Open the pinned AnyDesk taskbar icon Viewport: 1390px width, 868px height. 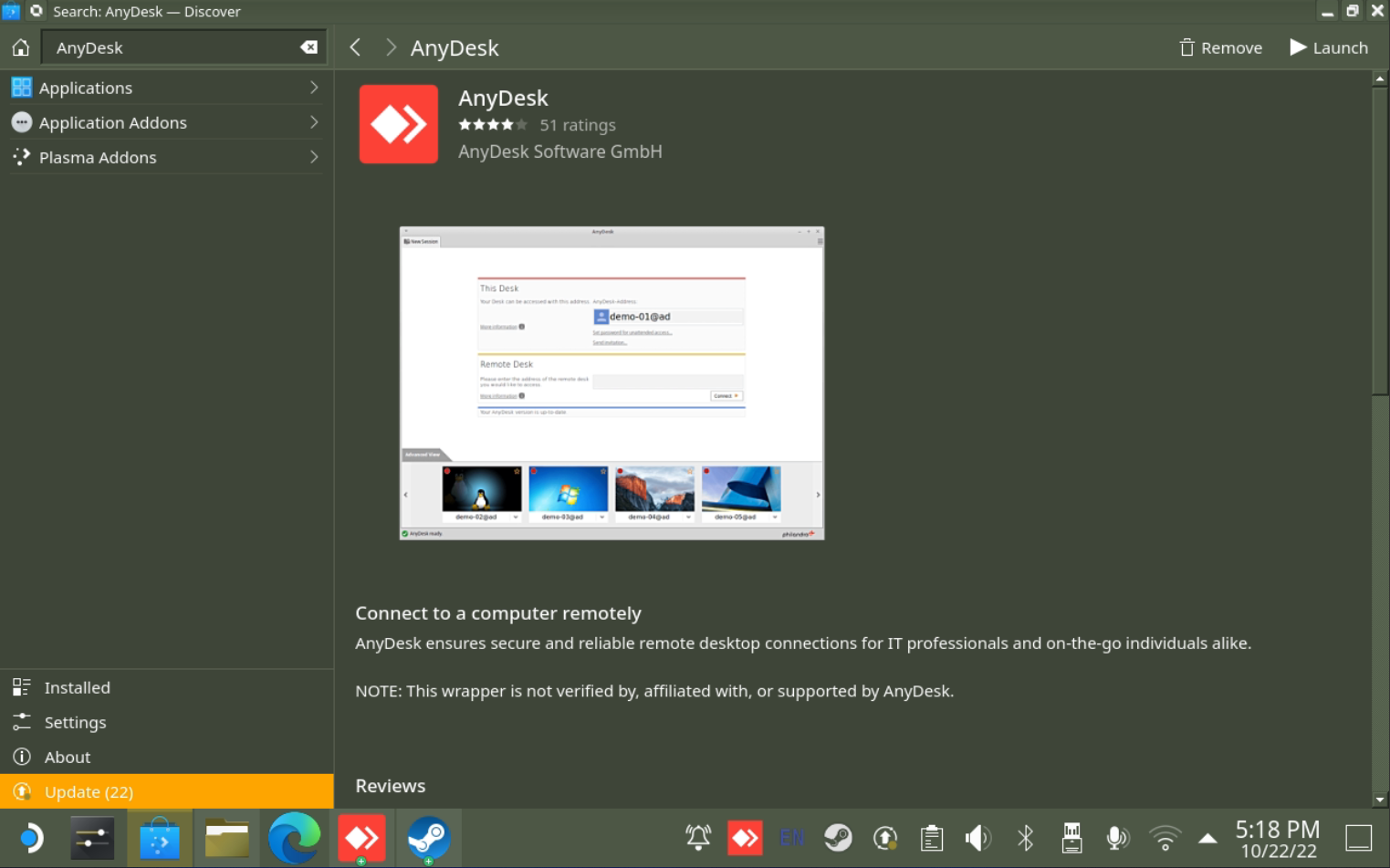click(361, 838)
